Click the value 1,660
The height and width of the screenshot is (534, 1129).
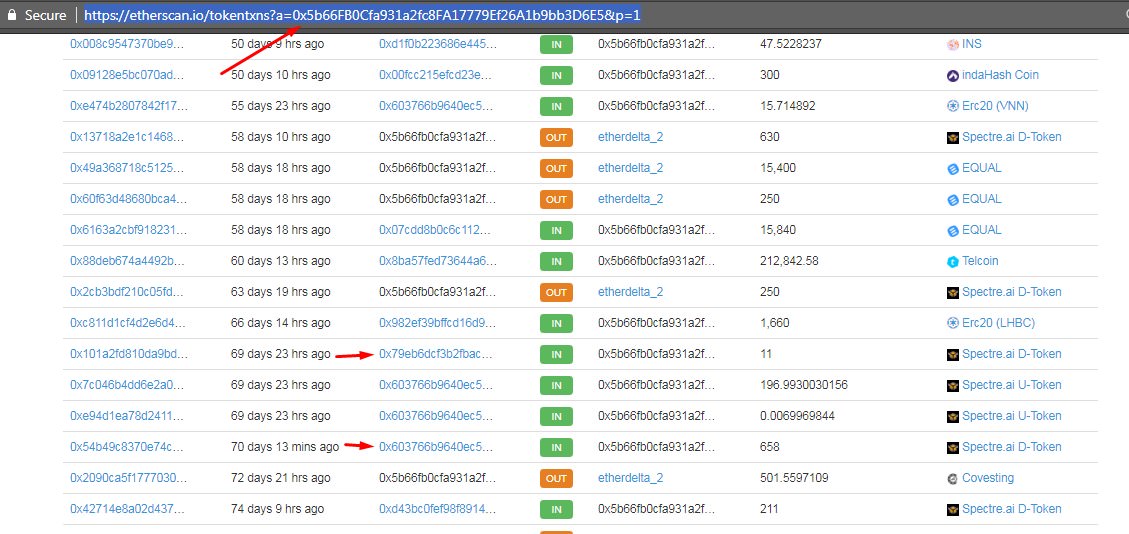pyautogui.click(x=774, y=323)
